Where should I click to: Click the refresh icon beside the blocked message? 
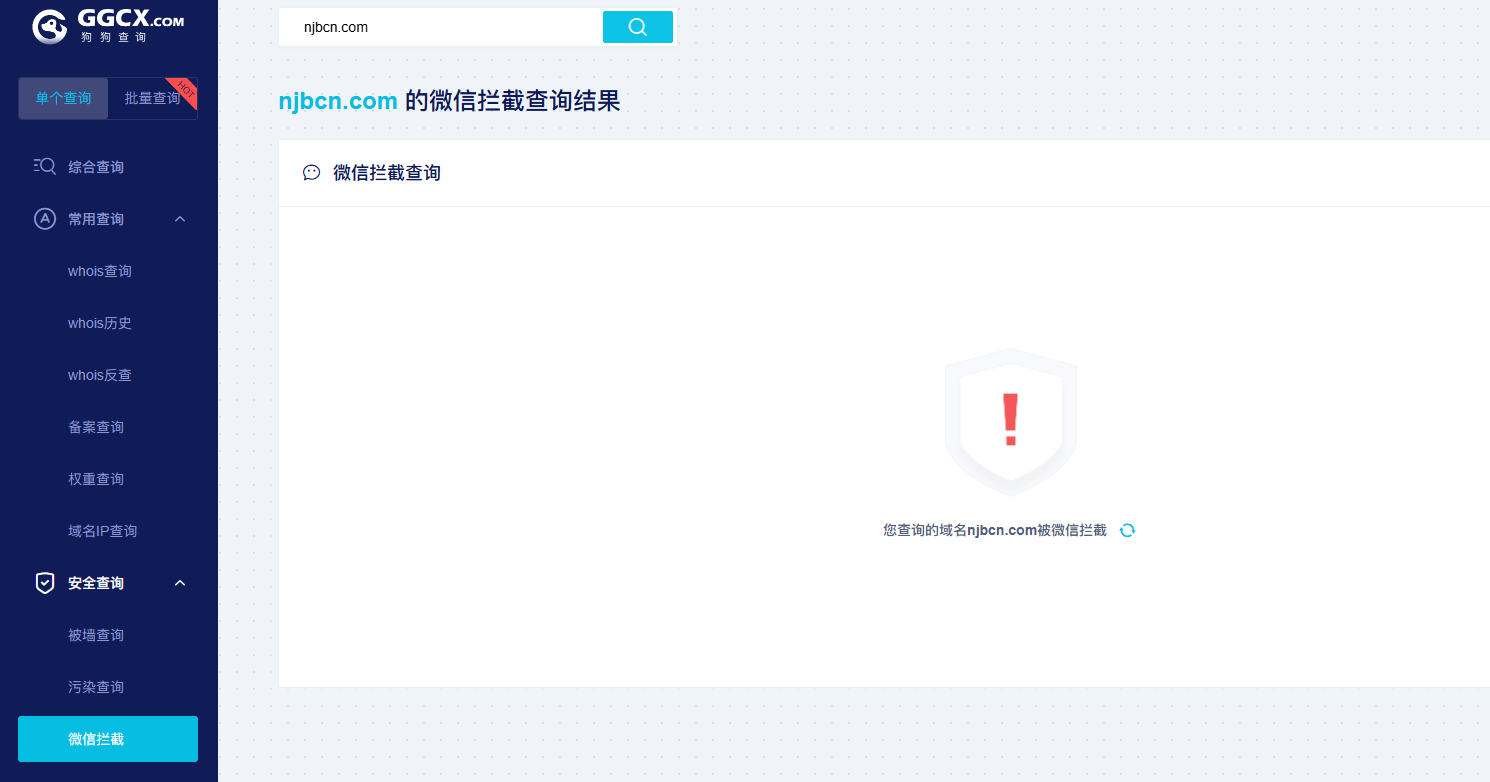[1127, 530]
